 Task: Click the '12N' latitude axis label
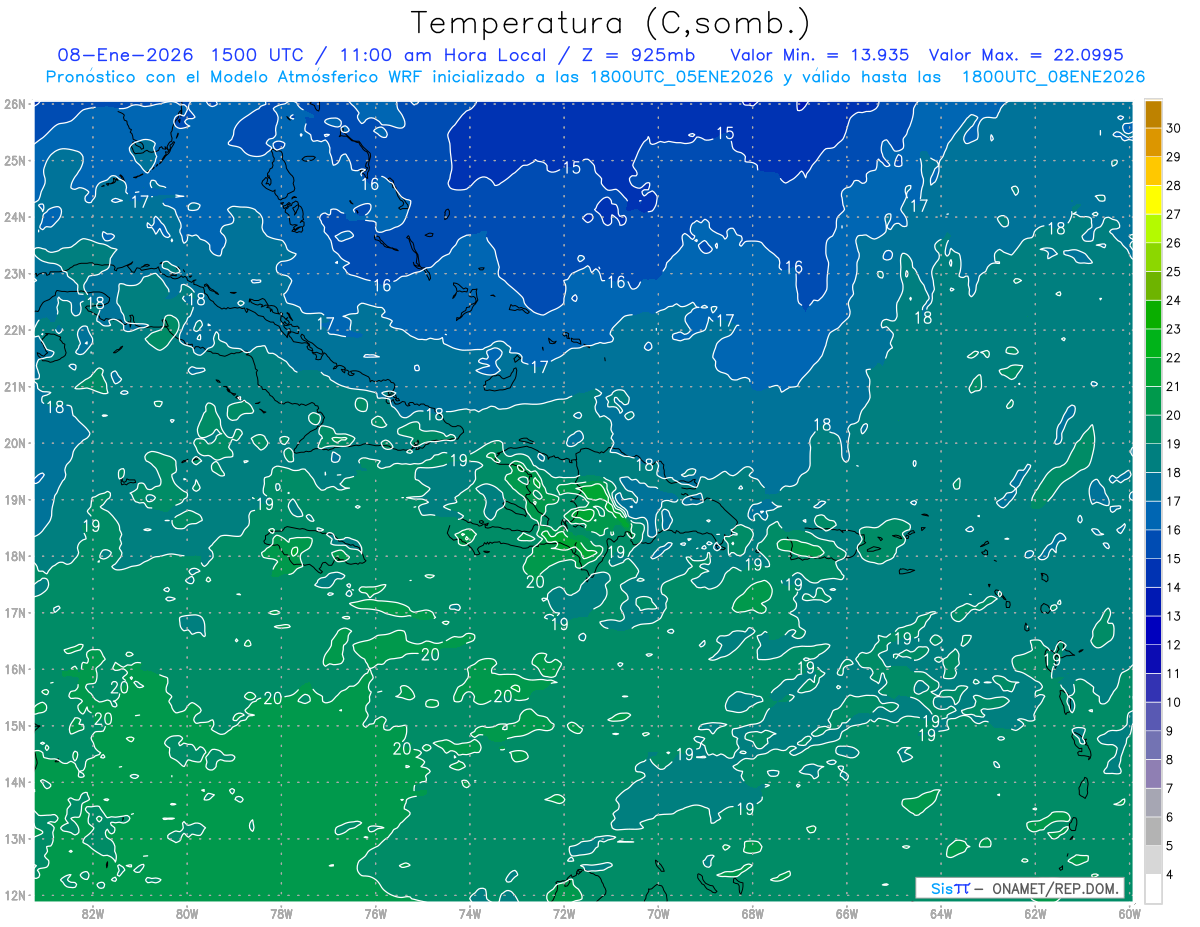pyautogui.click(x=15, y=895)
